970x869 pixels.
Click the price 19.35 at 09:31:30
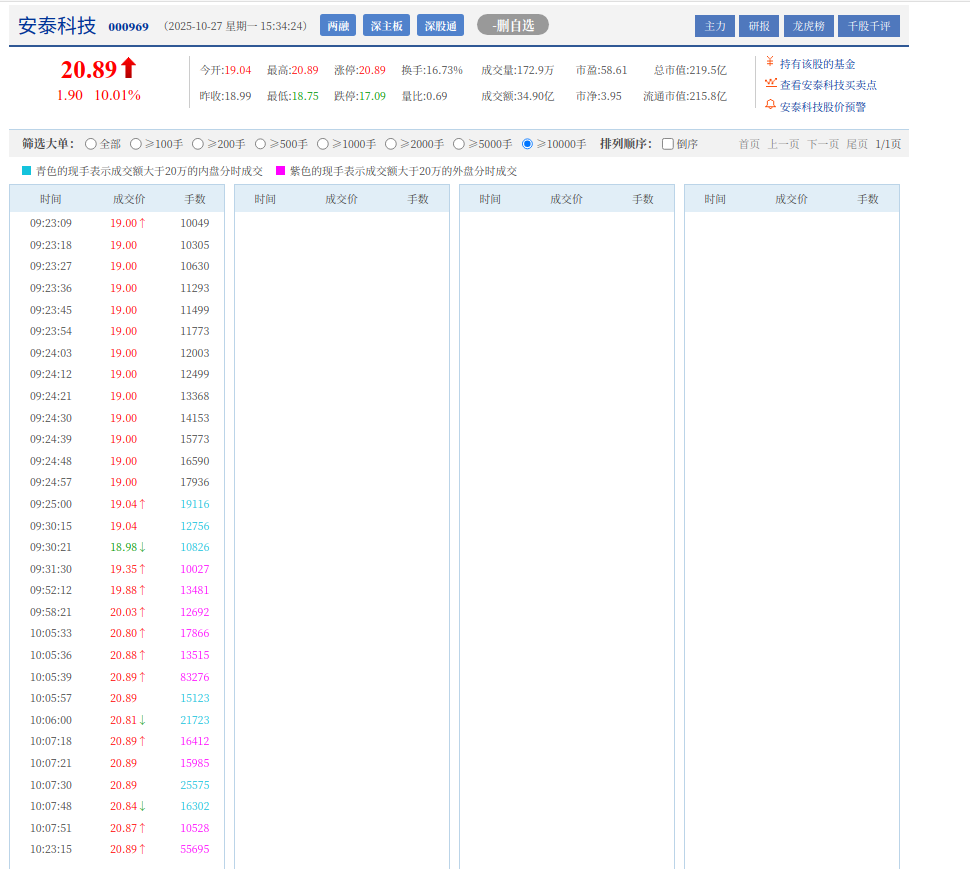(x=124, y=569)
